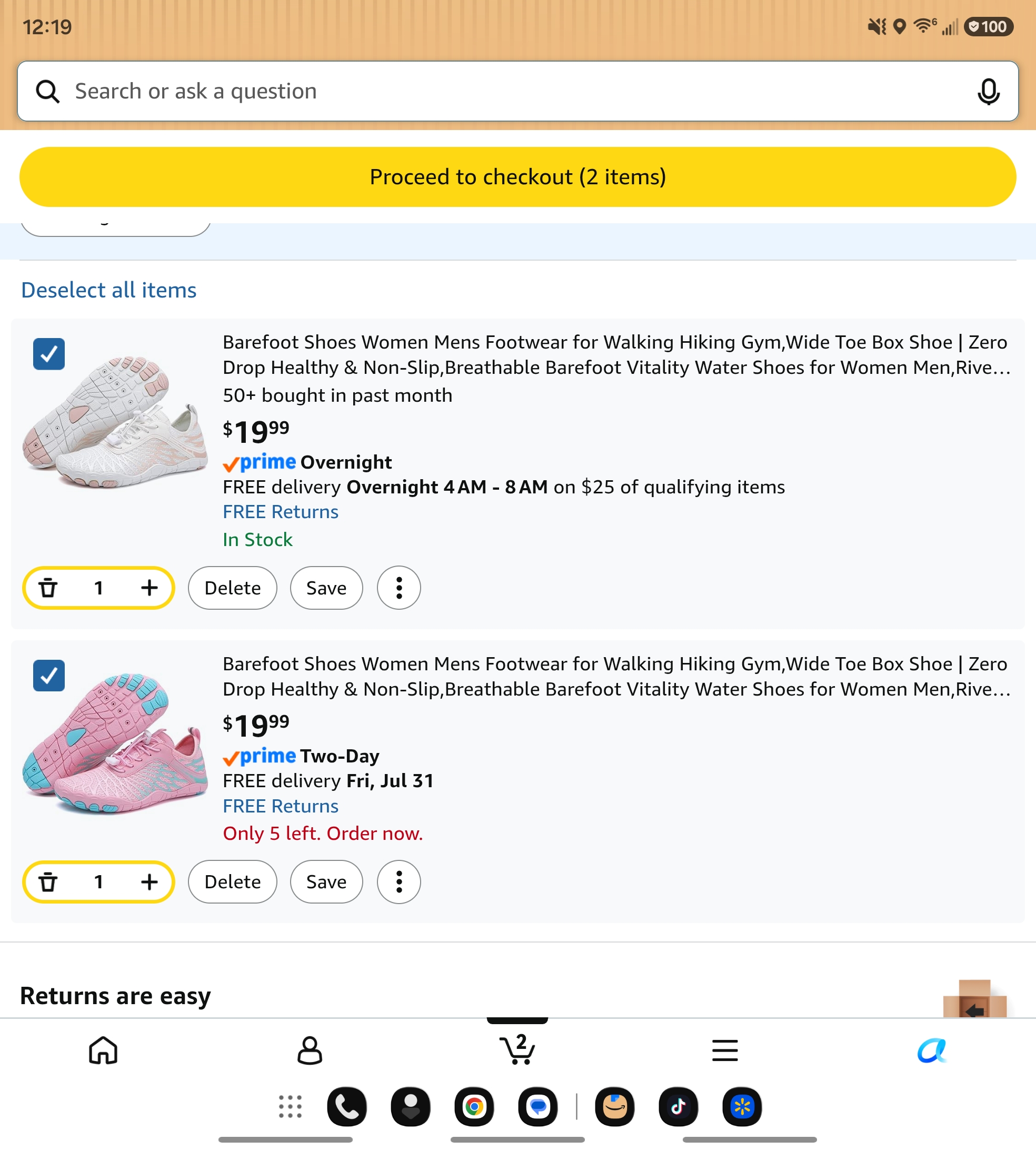Delete the pink shoes from the cart
This screenshot has height=1150, width=1036.
232,881
